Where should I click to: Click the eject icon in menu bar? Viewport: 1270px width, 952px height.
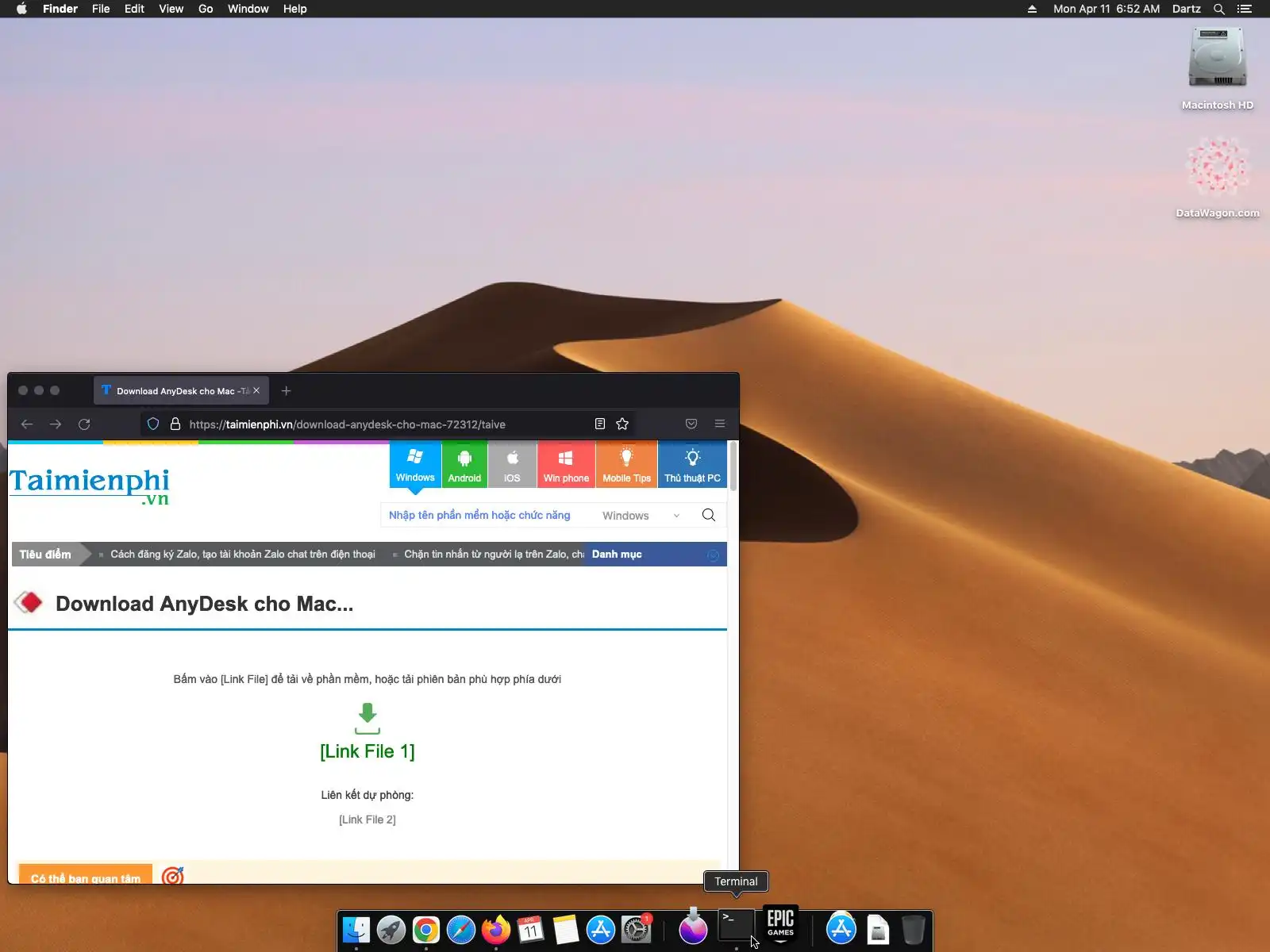pos(1032,9)
